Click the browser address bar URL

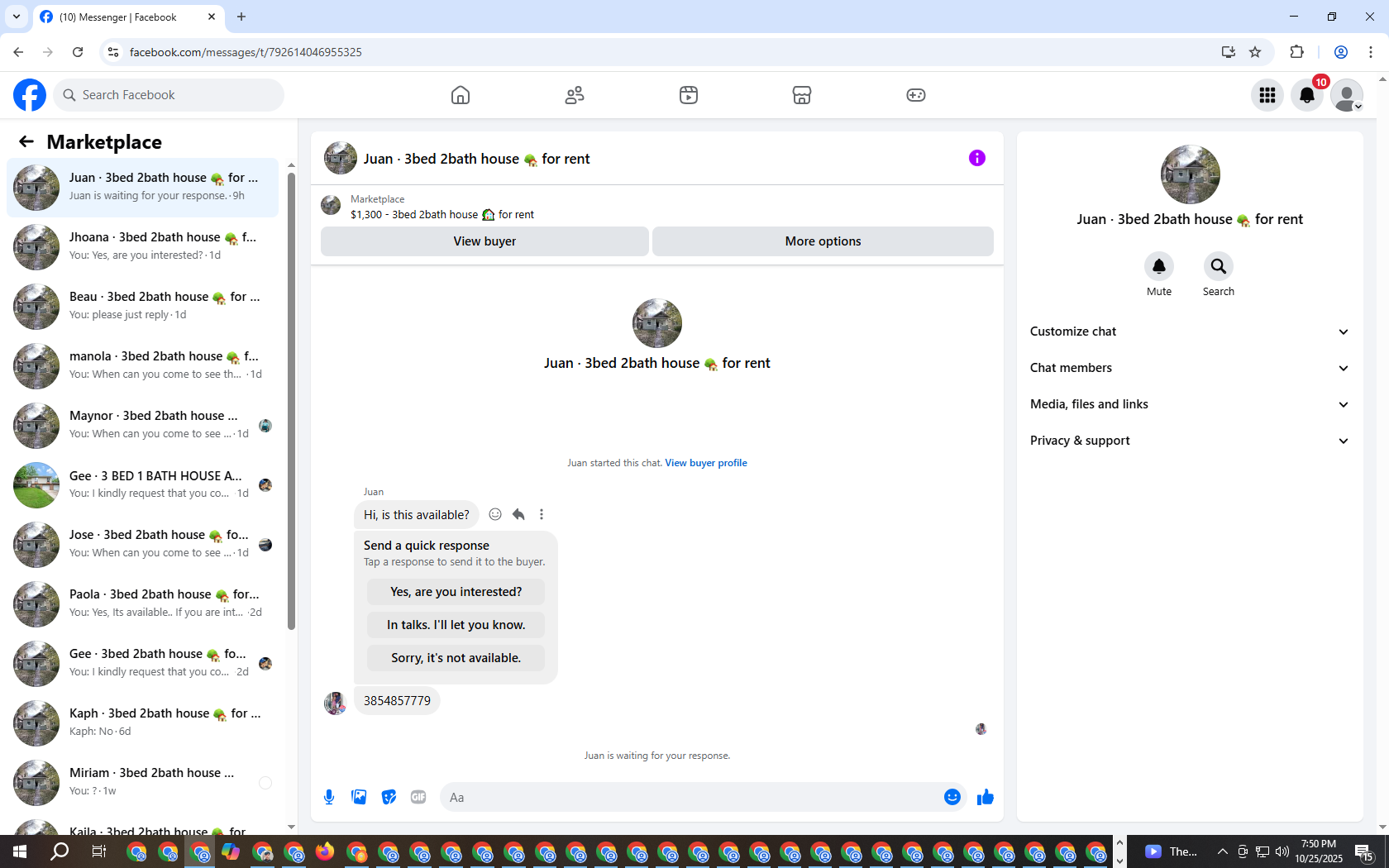[246, 52]
